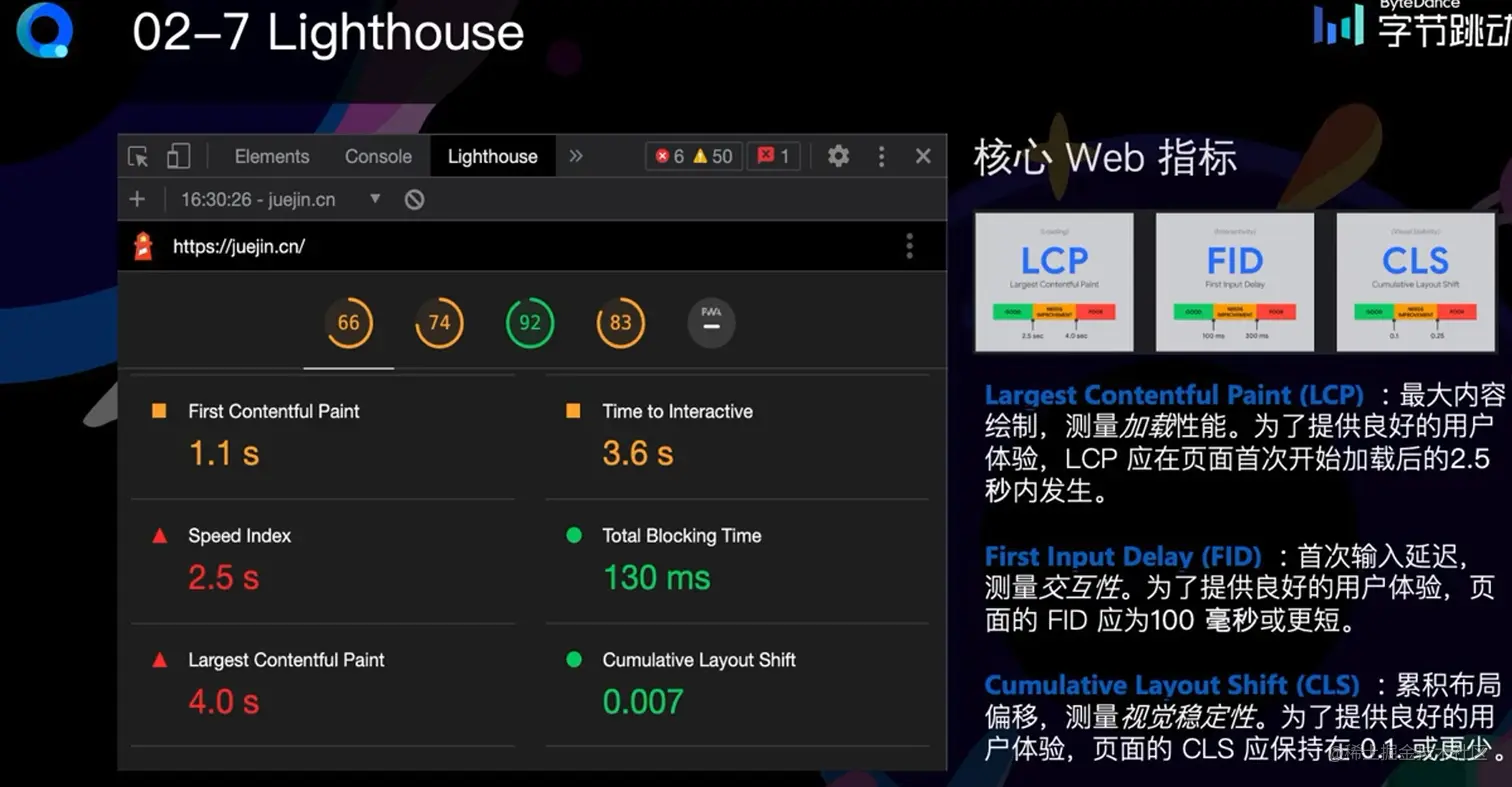This screenshot has height=787, width=1512.
Task: Click the blue First Input Delay (FID) heading
Action: pos(1124,556)
